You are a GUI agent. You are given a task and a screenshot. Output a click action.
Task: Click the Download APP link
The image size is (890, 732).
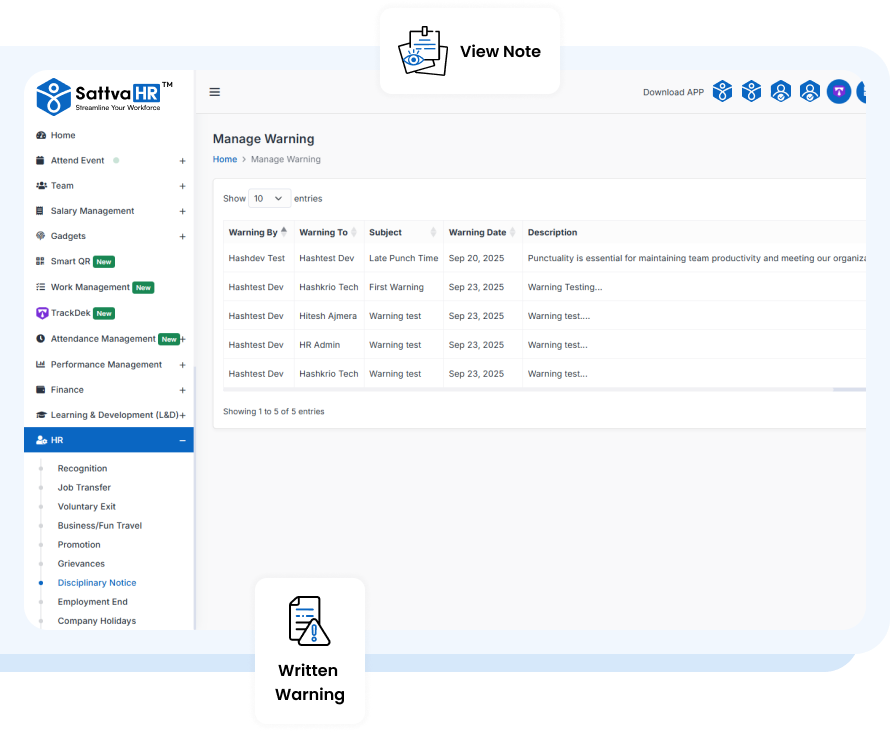pos(673,92)
